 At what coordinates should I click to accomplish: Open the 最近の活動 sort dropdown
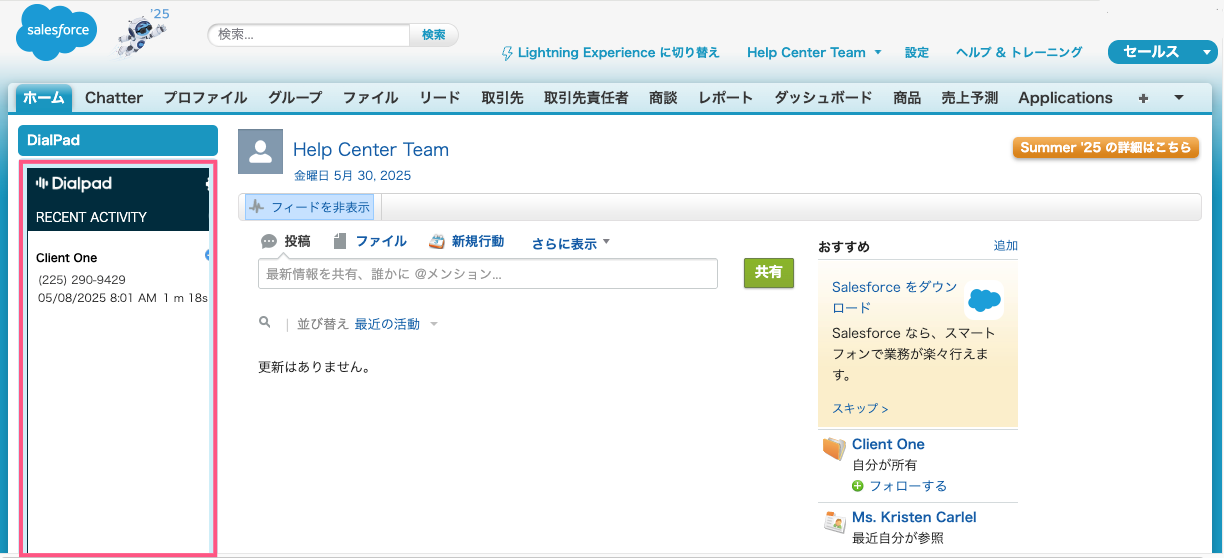click(x=434, y=324)
